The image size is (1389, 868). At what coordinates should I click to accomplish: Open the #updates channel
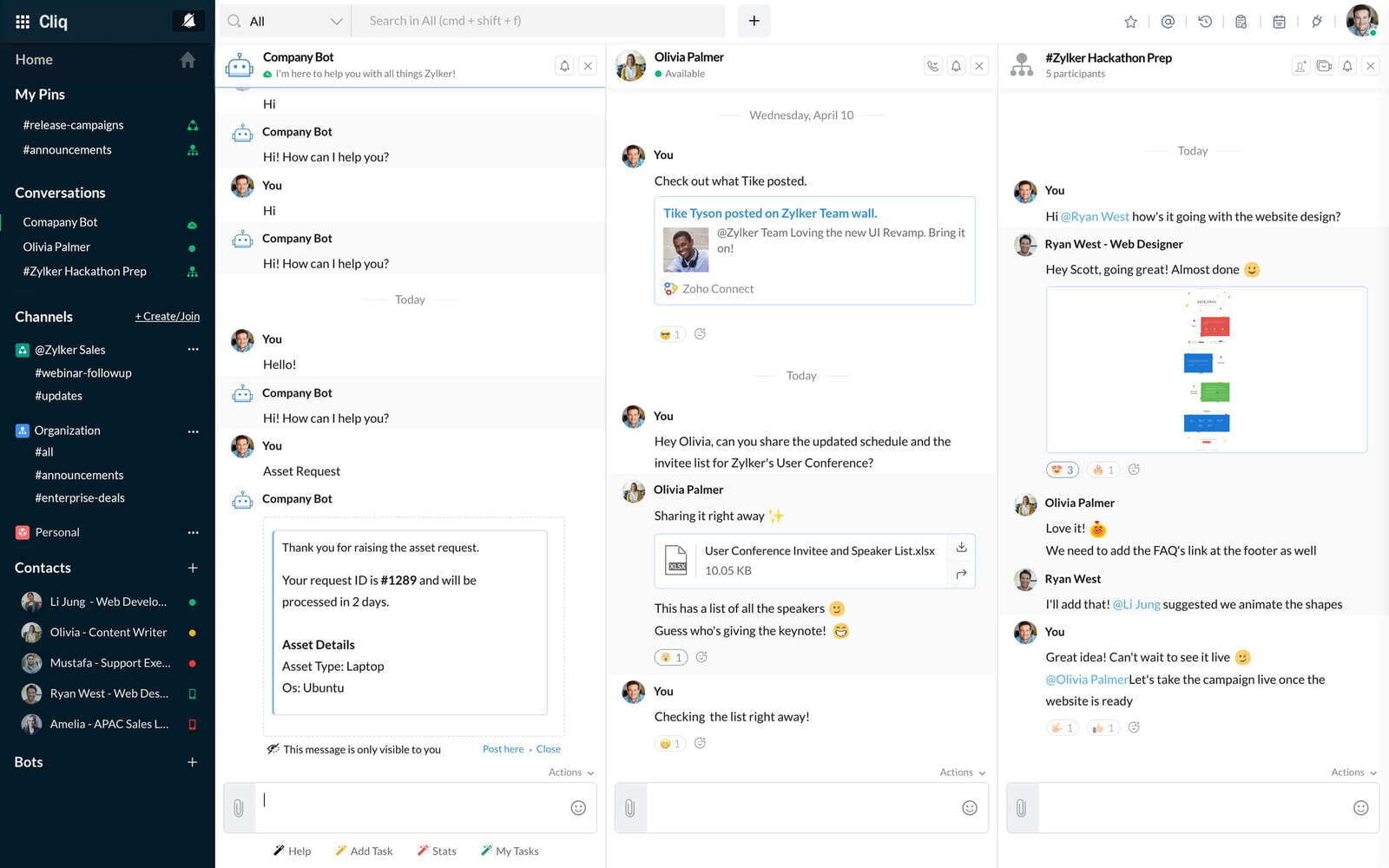(x=58, y=396)
